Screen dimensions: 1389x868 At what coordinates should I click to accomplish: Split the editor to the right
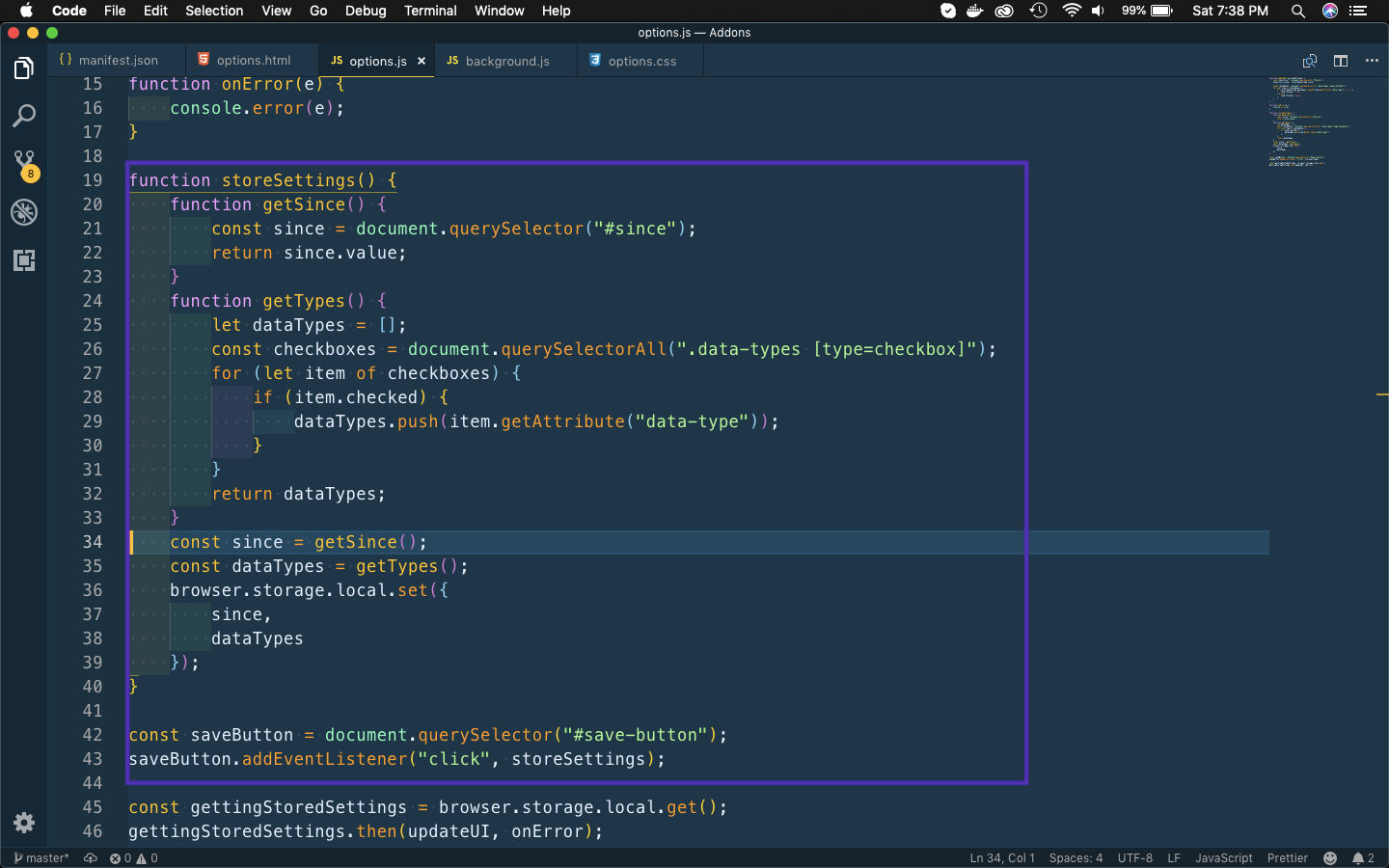pos(1341,61)
